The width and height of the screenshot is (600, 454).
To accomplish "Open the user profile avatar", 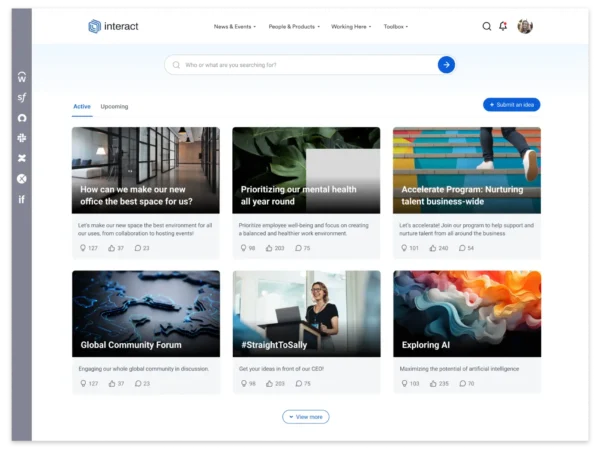I will (x=525, y=26).
